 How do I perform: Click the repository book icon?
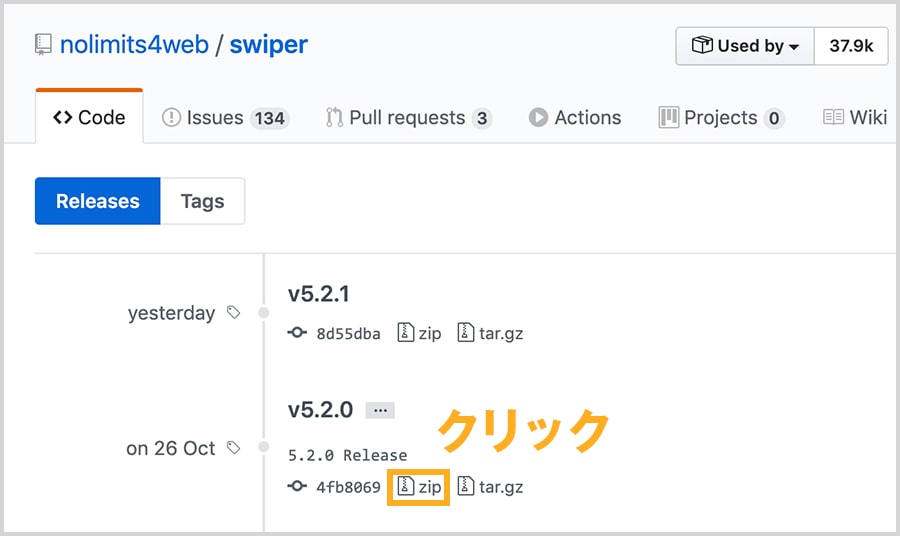(x=43, y=45)
